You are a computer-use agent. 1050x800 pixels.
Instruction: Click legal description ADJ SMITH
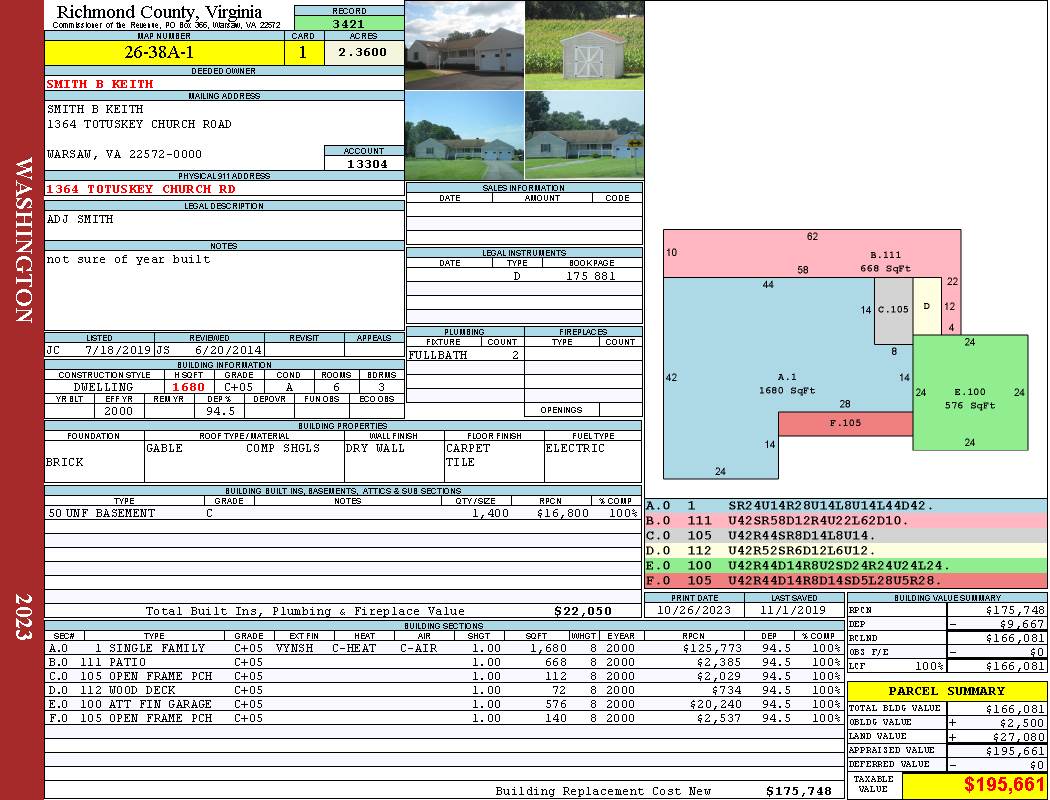point(80,219)
